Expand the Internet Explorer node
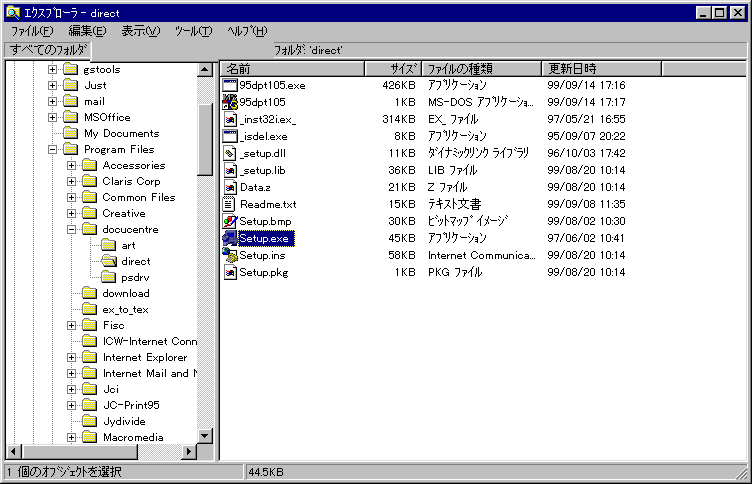The height and width of the screenshot is (484, 752). pyautogui.click(x=71, y=357)
